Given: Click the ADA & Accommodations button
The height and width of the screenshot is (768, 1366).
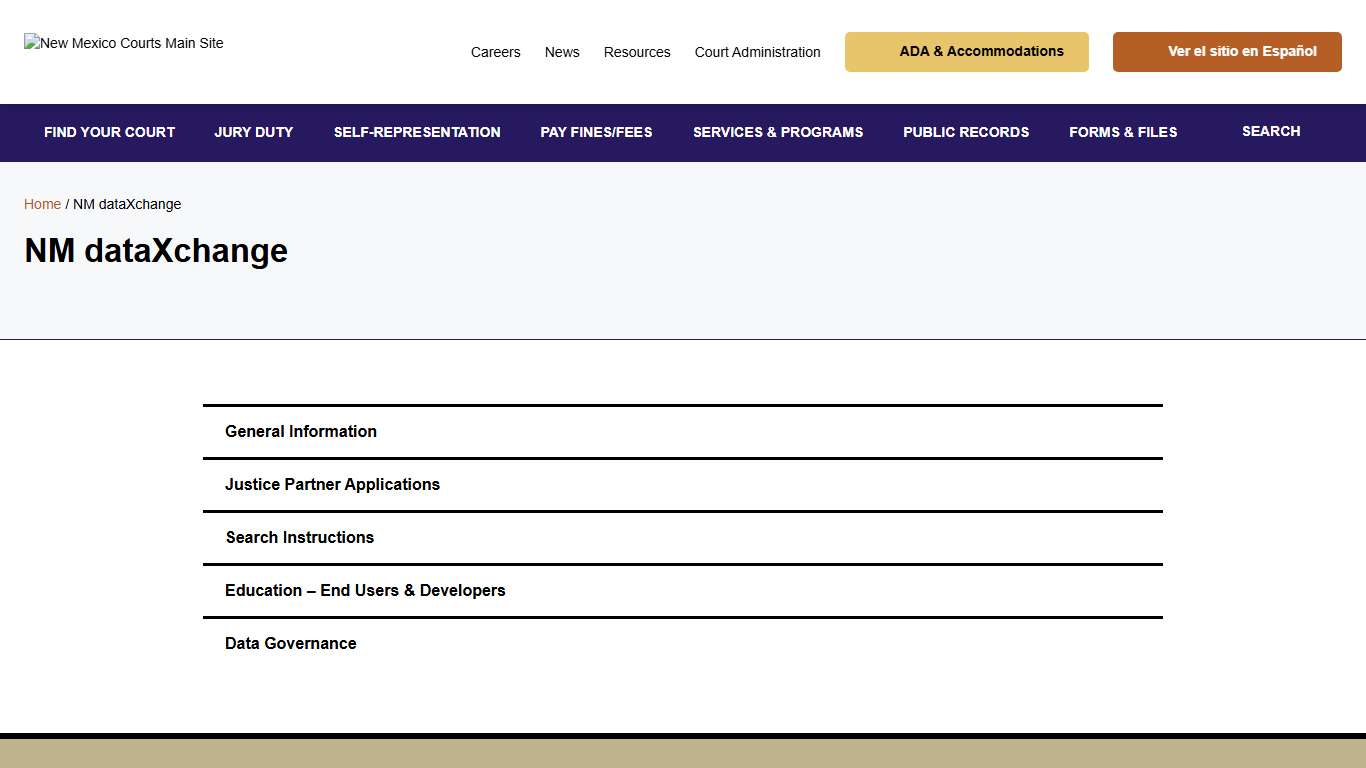Looking at the screenshot, I should (x=966, y=52).
